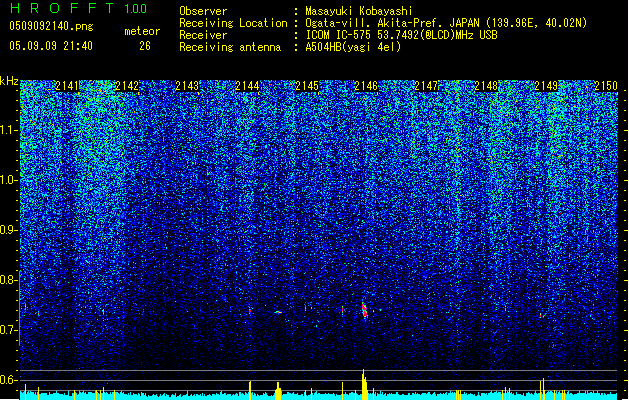Click the HROFFT program title
The height and width of the screenshot is (400, 629).
coord(62,8)
